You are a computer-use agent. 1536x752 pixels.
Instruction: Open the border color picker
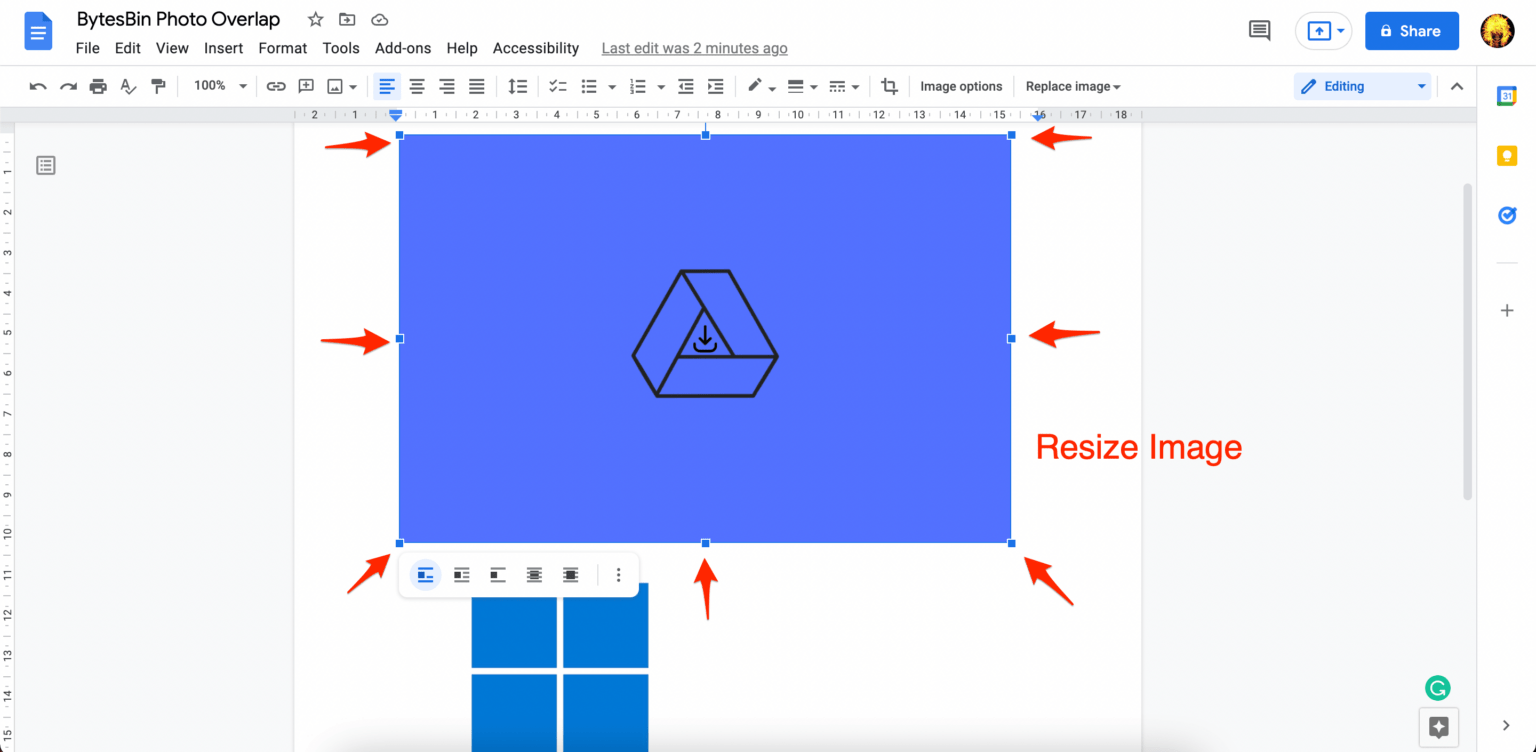click(x=757, y=86)
